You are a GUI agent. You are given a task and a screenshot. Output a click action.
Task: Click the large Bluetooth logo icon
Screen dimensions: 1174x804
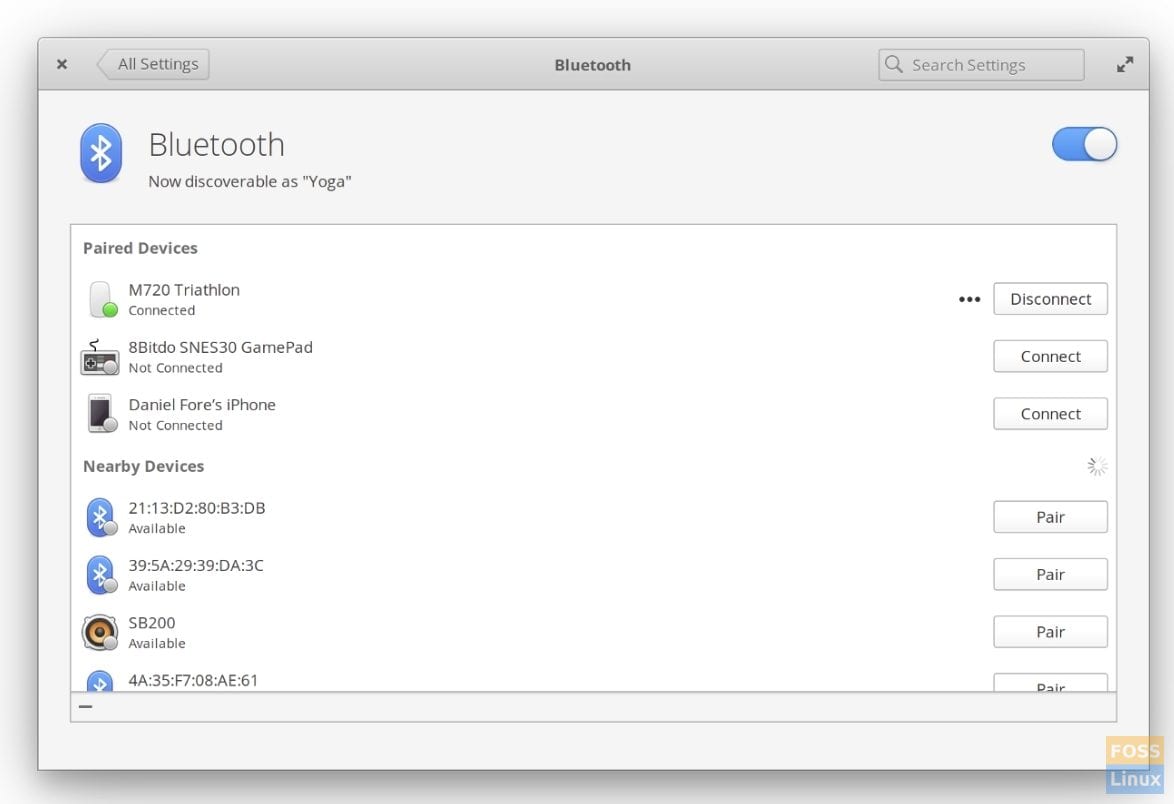pos(101,153)
